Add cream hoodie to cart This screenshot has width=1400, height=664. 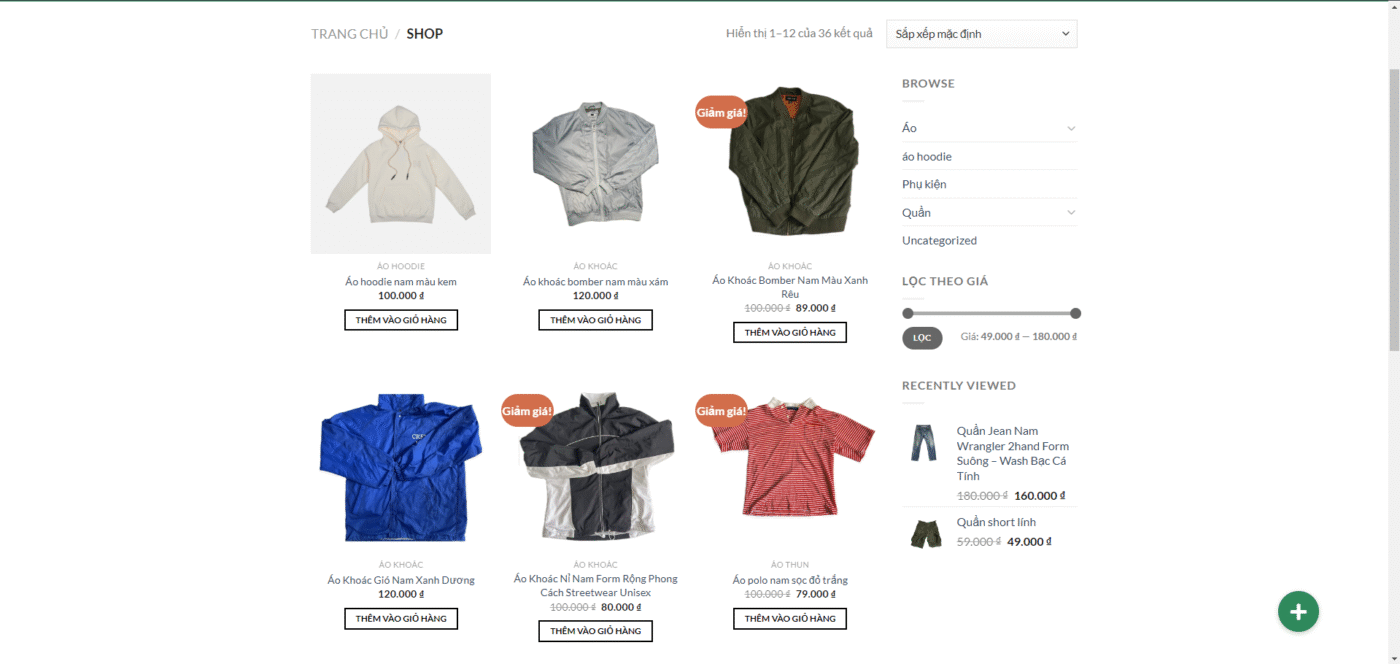(x=401, y=320)
